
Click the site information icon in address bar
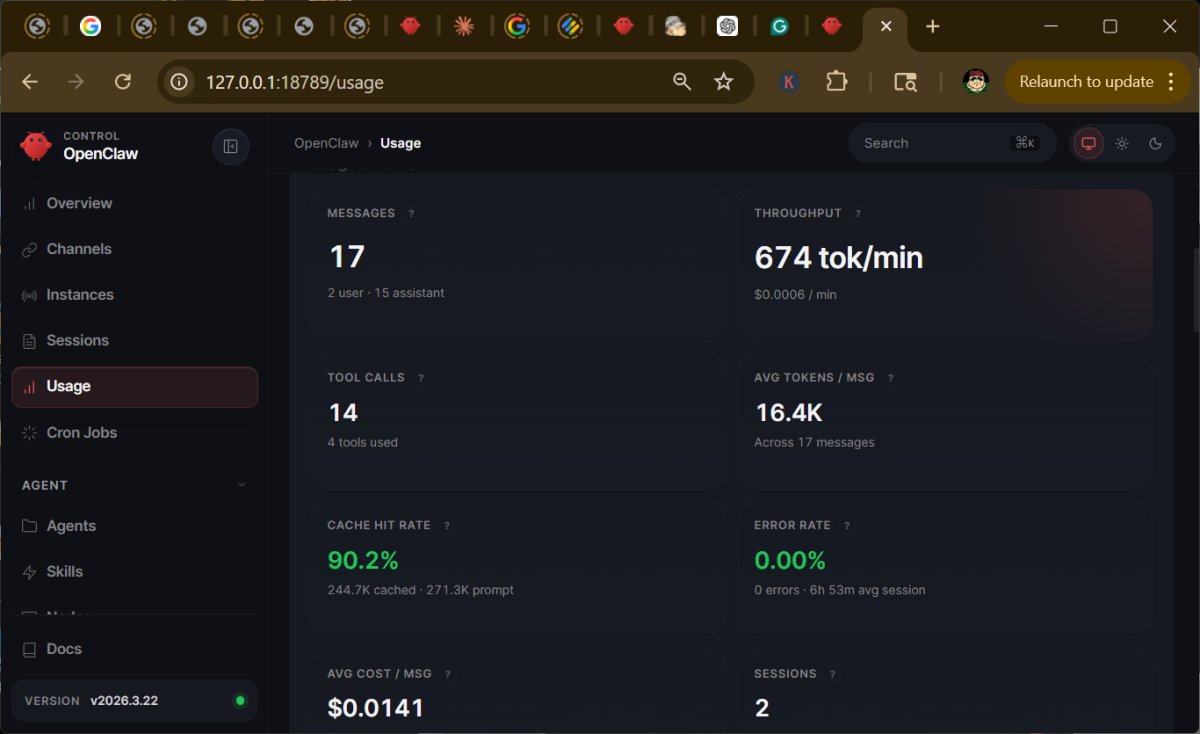[179, 82]
